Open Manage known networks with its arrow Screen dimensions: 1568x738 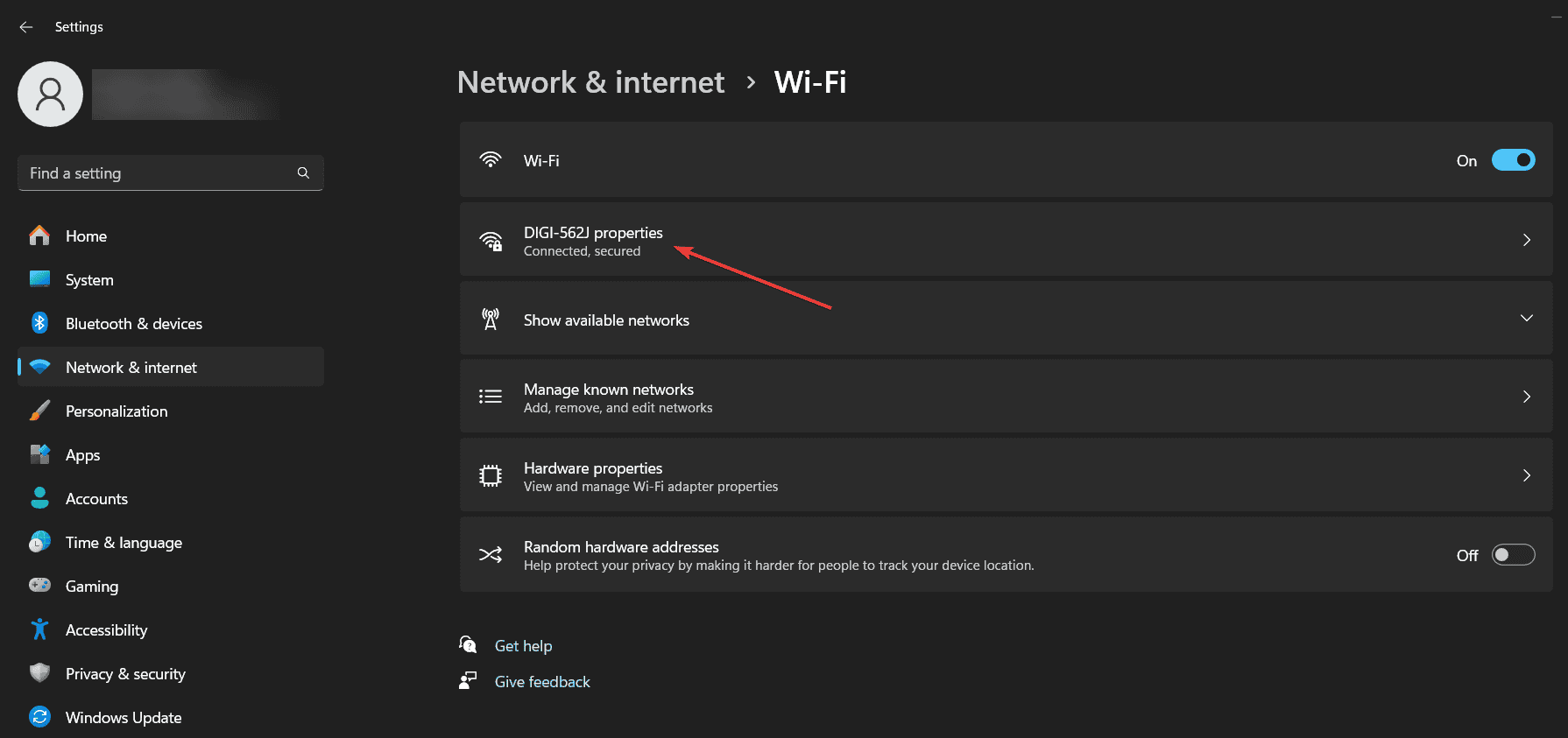1527,396
